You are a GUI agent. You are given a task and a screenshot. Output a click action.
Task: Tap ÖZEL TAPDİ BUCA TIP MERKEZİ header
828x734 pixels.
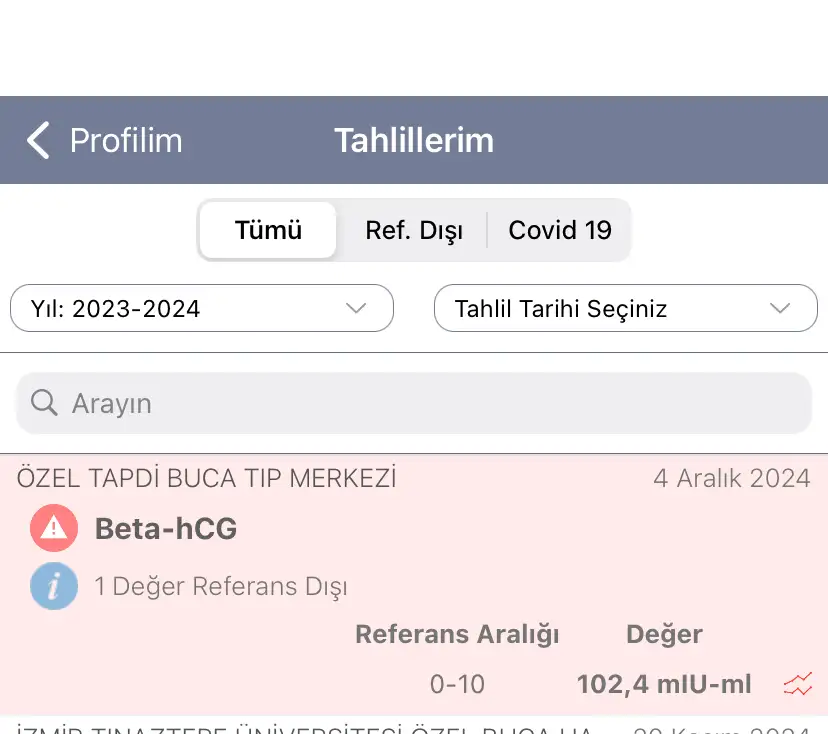click(207, 479)
